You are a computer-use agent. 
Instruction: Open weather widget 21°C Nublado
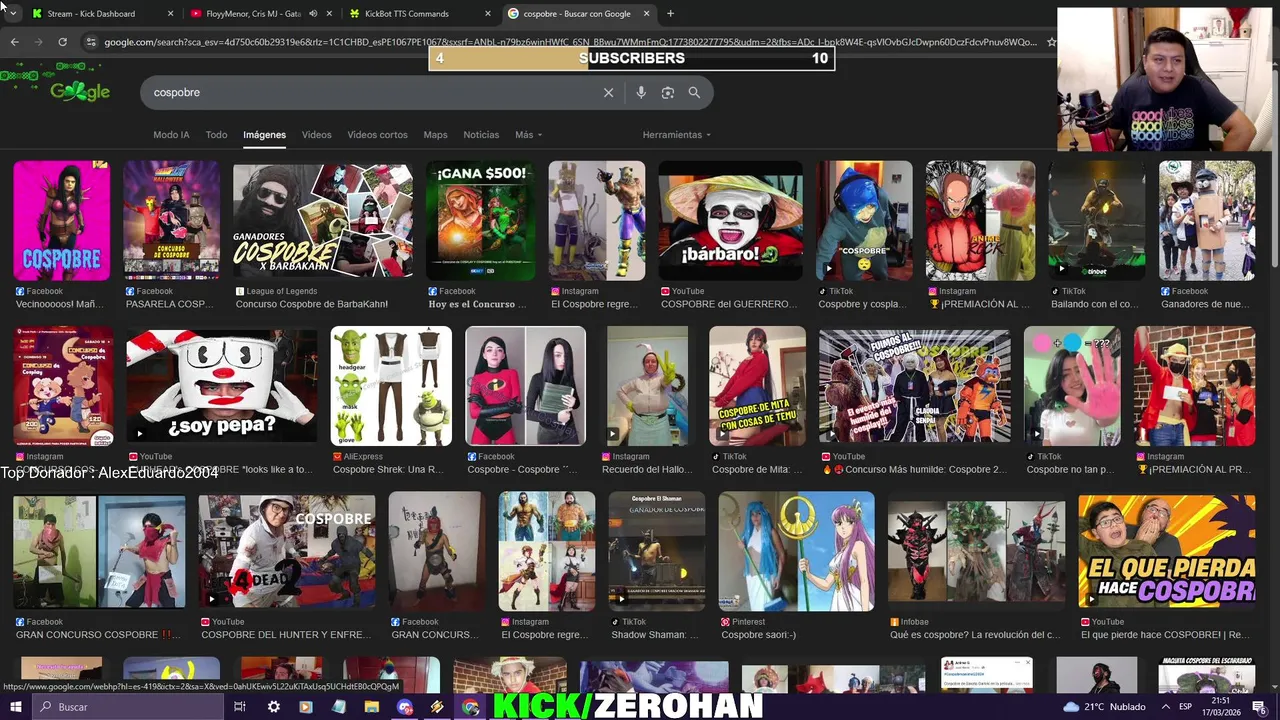(x=1104, y=707)
